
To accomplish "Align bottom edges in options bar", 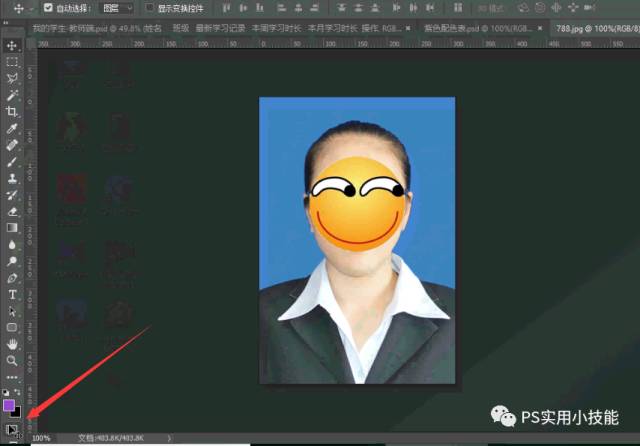I will pyautogui.click(x=260, y=8).
